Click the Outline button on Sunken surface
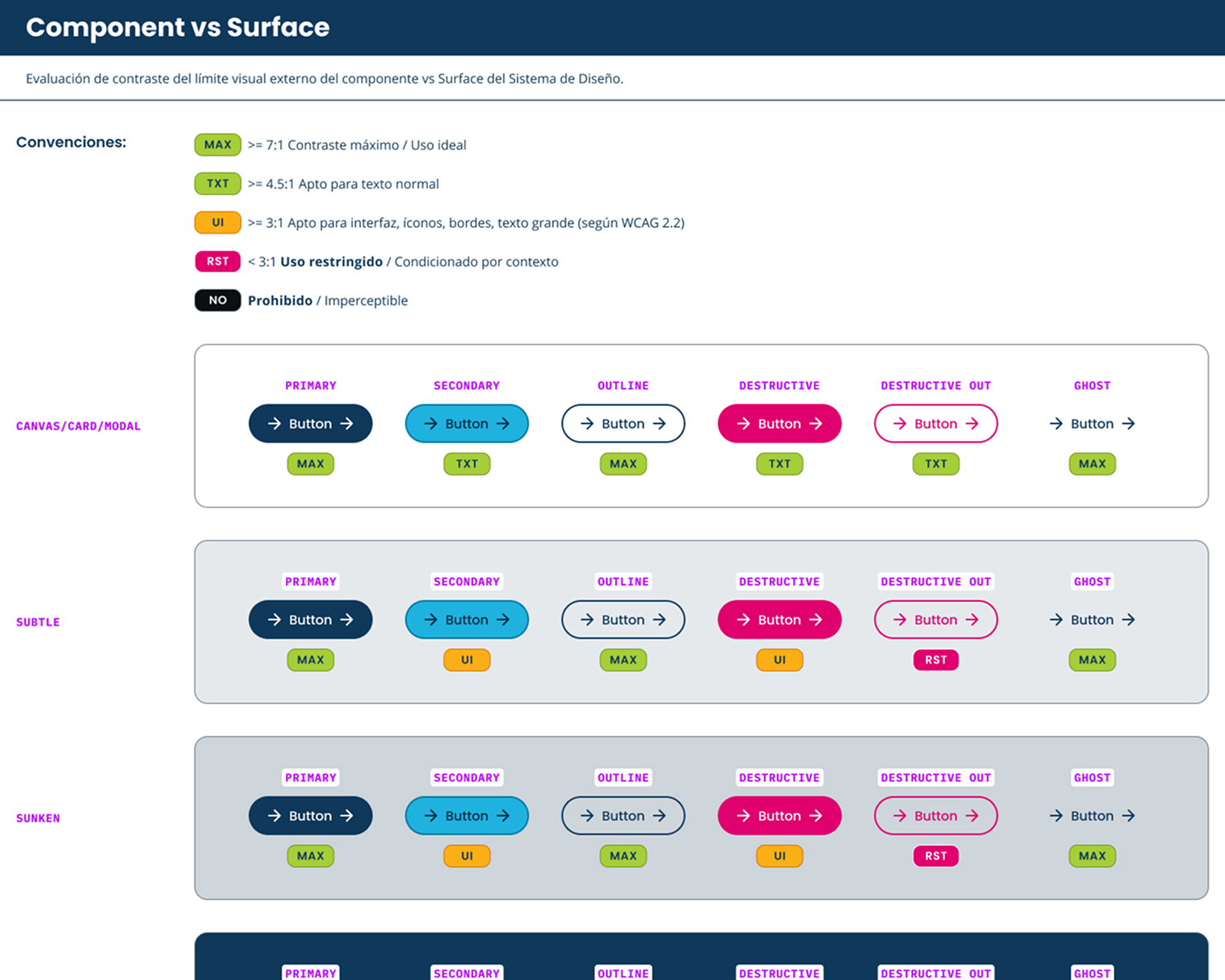The height and width of the screenshot is (980, 1225). [x=623, y=816]
